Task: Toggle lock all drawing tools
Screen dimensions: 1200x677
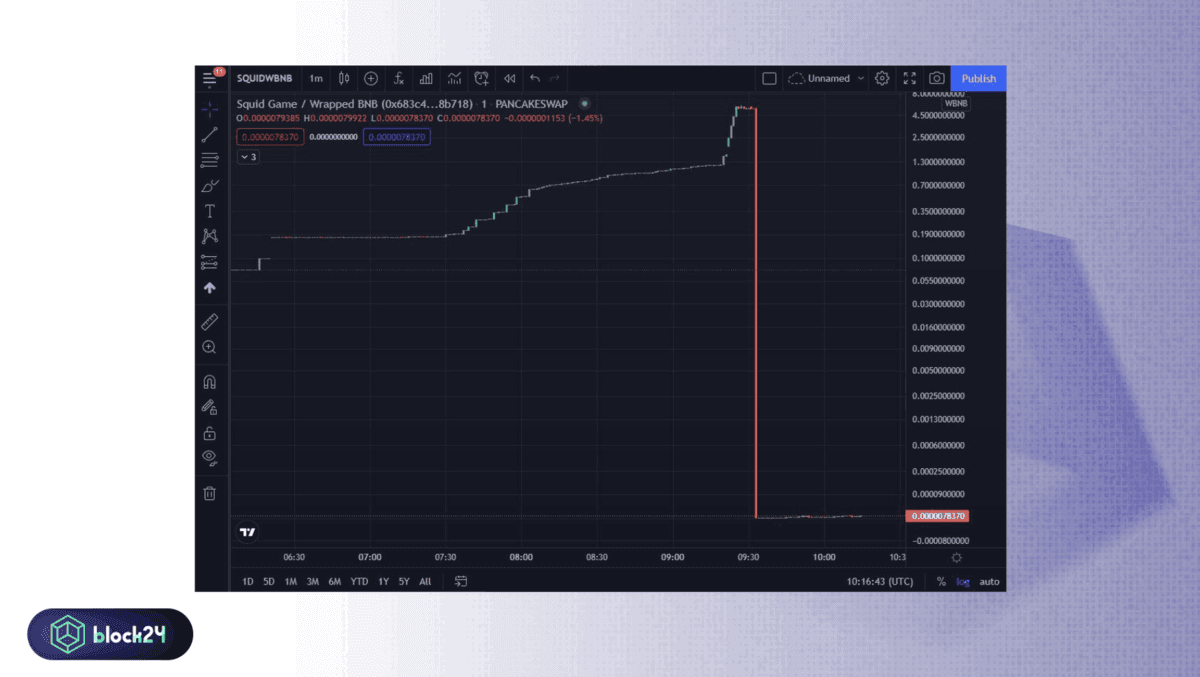Action: click(x=209, y=433)
